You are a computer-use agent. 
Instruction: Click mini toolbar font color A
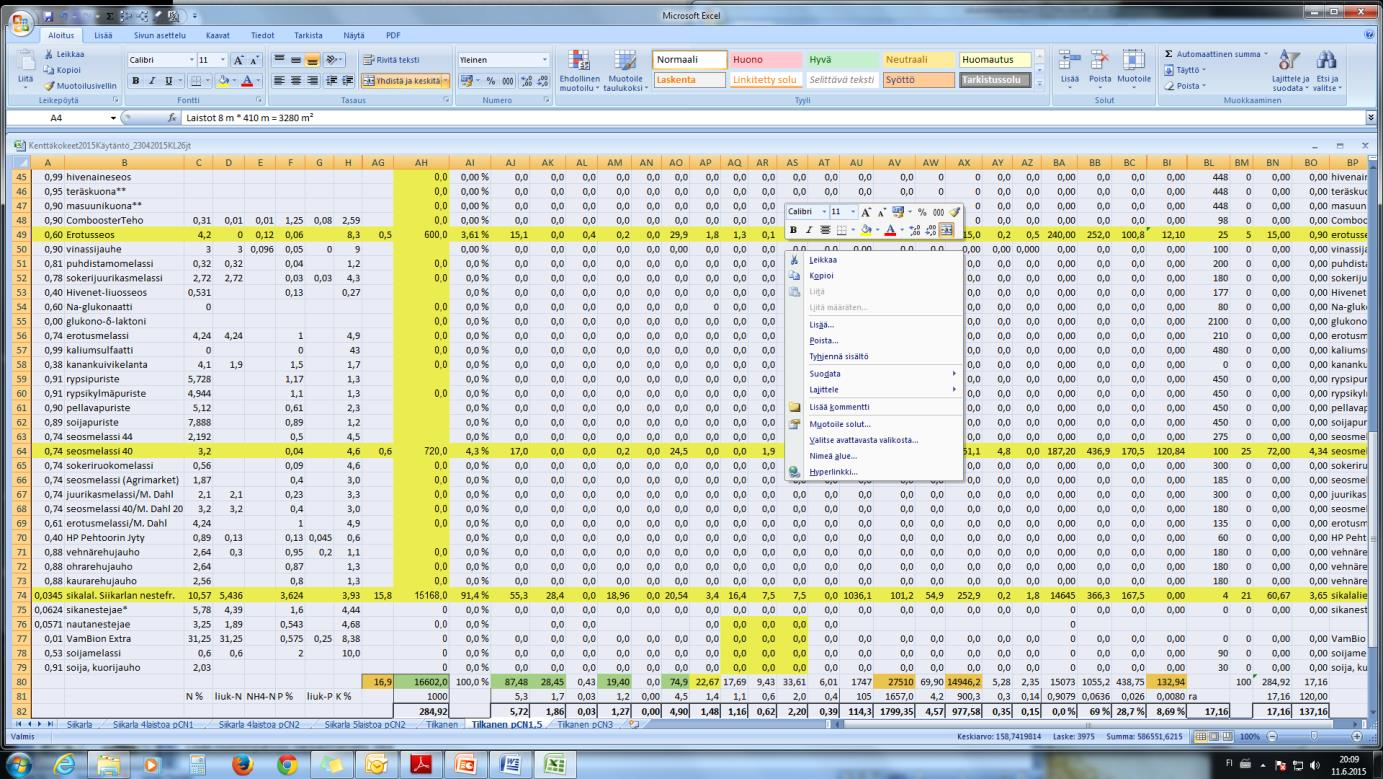(x=891, y=229)
